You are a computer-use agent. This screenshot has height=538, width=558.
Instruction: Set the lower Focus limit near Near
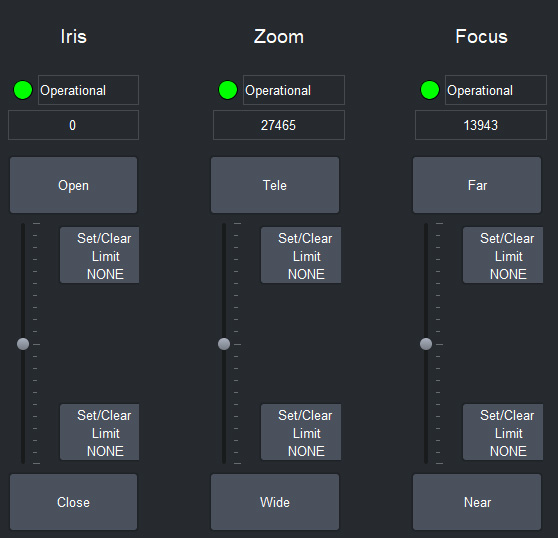[x=503, y=432]
